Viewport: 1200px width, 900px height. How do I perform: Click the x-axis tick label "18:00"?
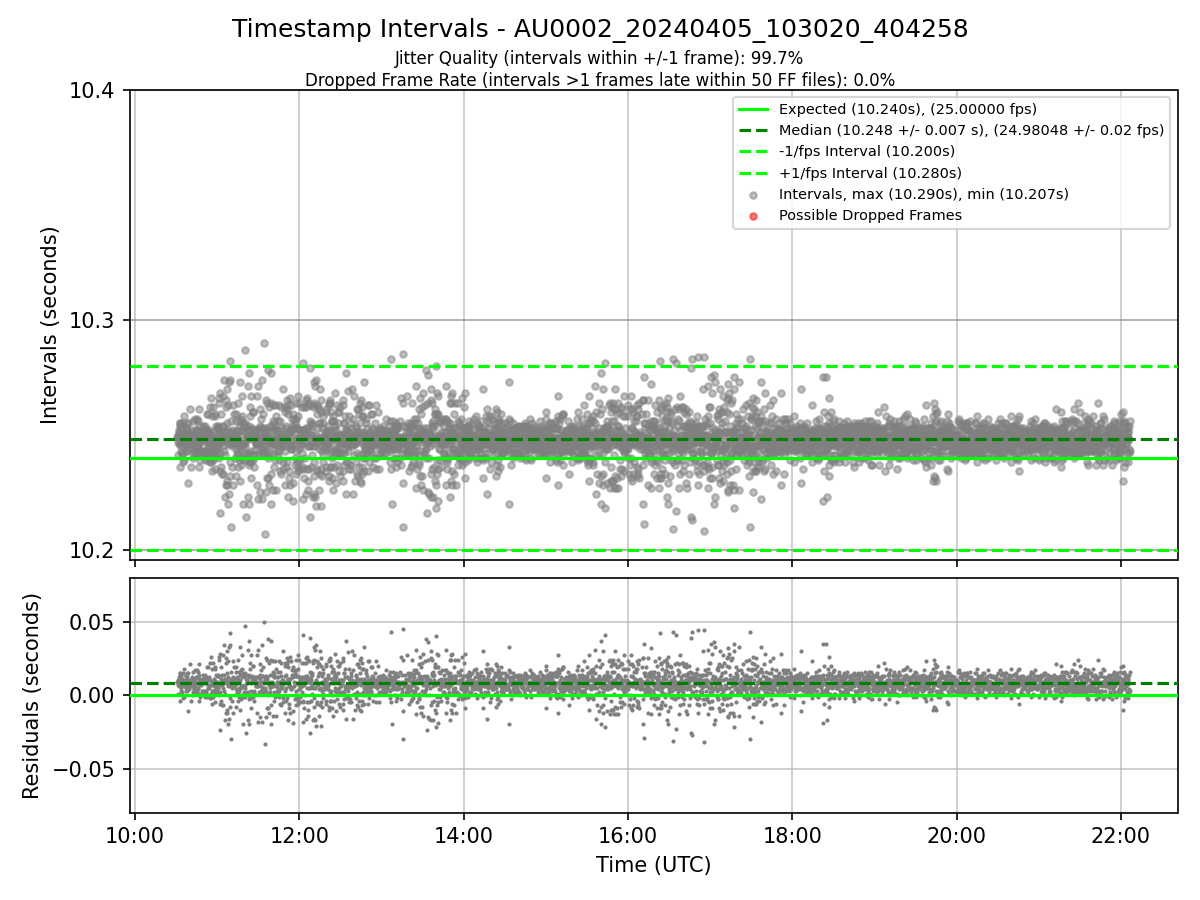tap(792, 835)
